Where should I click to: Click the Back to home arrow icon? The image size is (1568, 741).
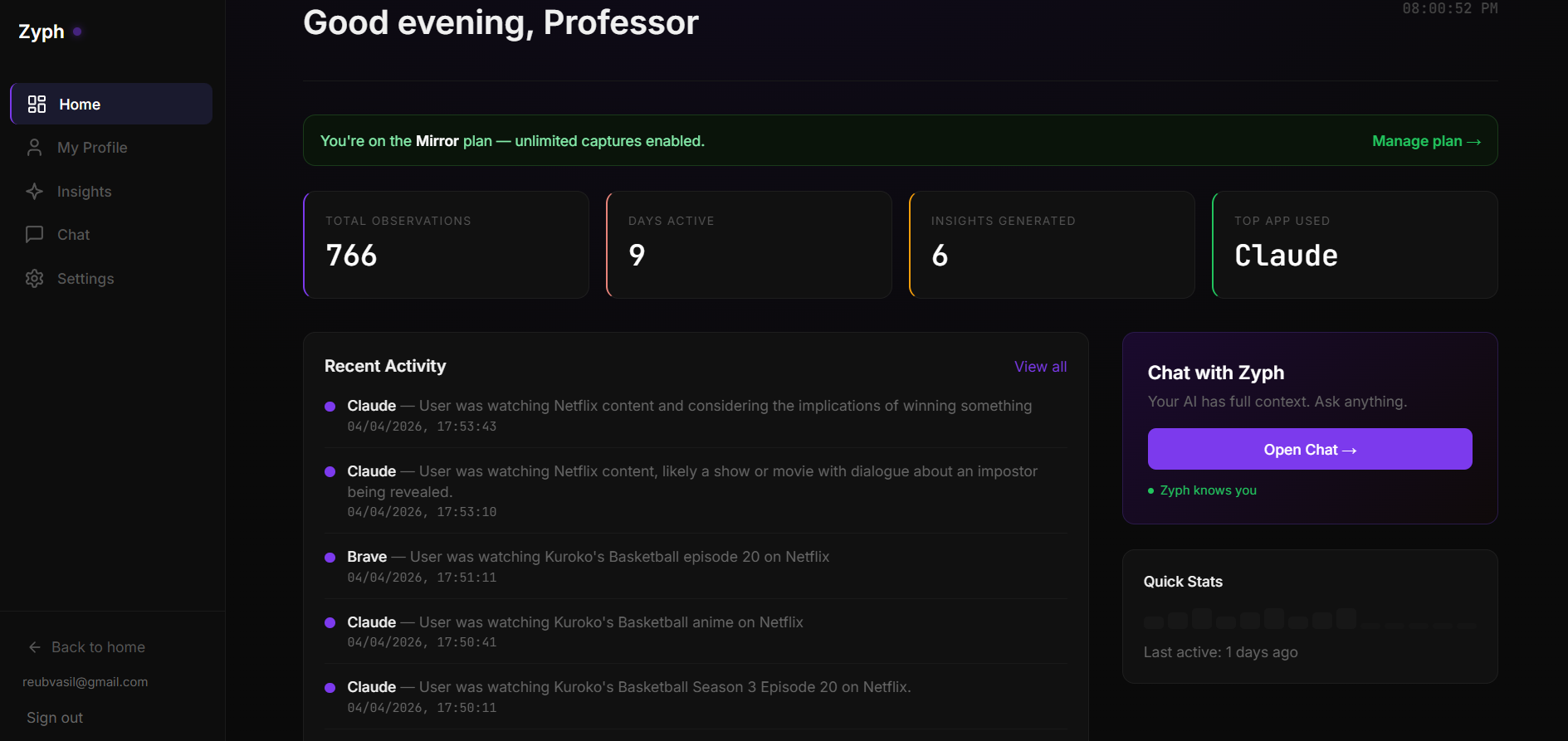(35, 647)
